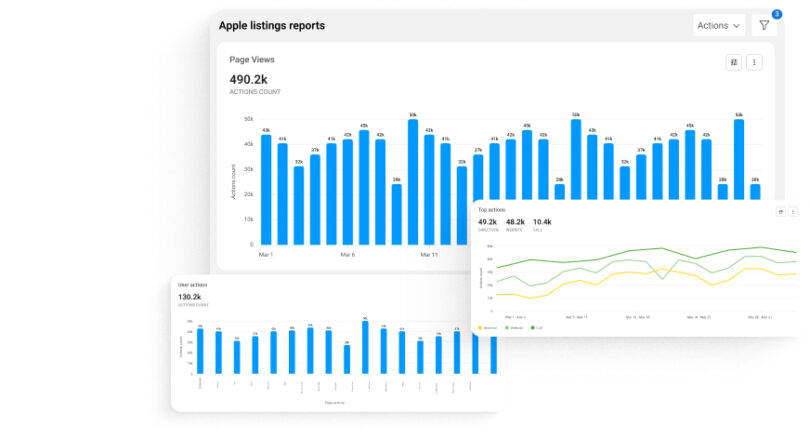This screenshot has width=810, height=438.
Task: Click the '48.2k' website value
Action: [x=515, y=222]
